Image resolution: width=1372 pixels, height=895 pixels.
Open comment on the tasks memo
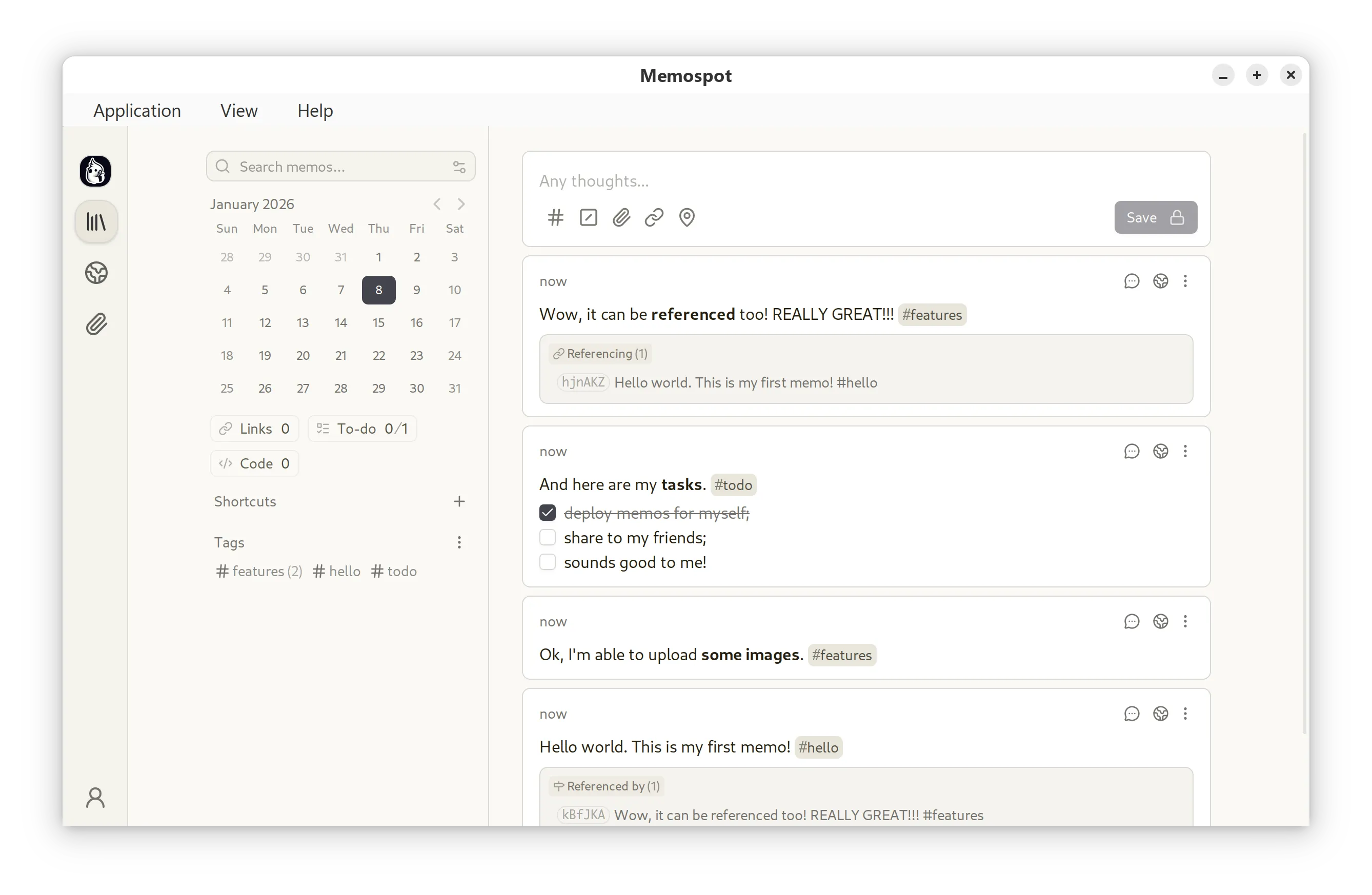point(1131,451)
